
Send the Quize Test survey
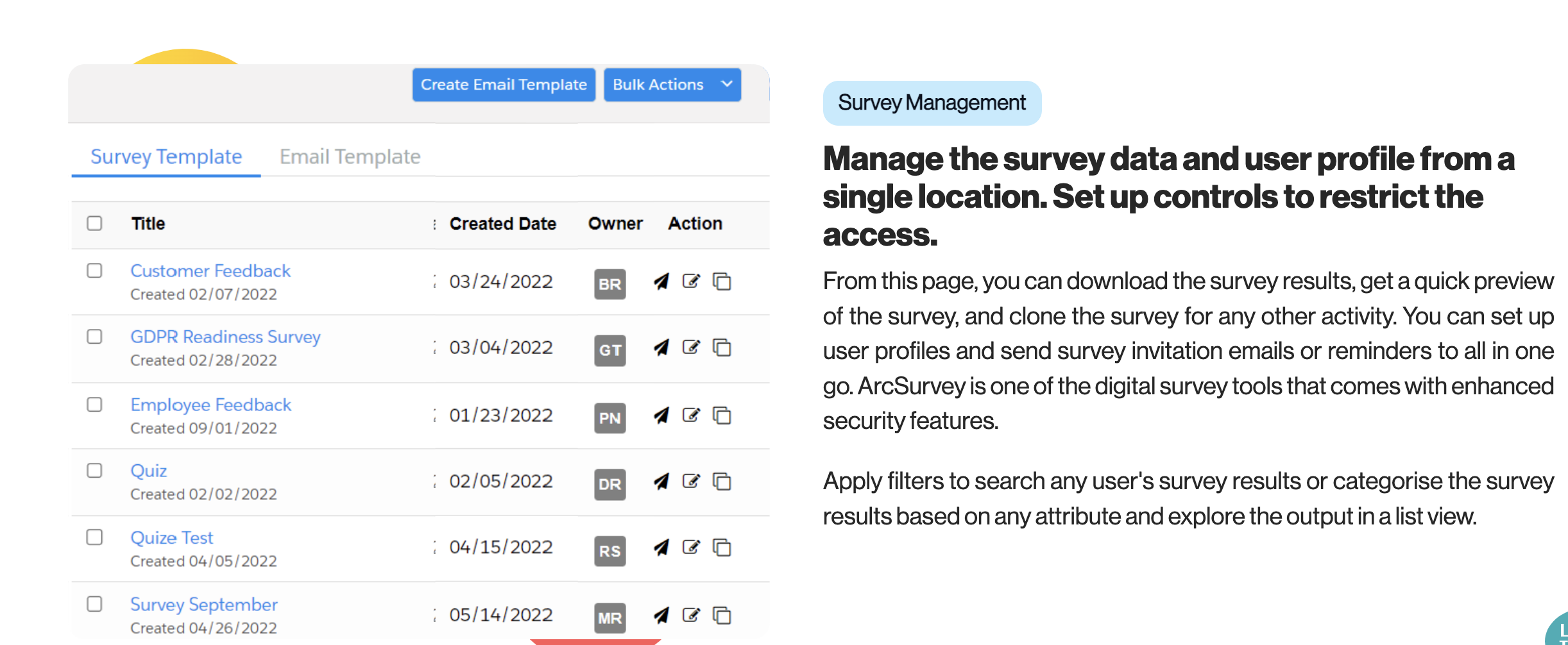pos(661,548)
